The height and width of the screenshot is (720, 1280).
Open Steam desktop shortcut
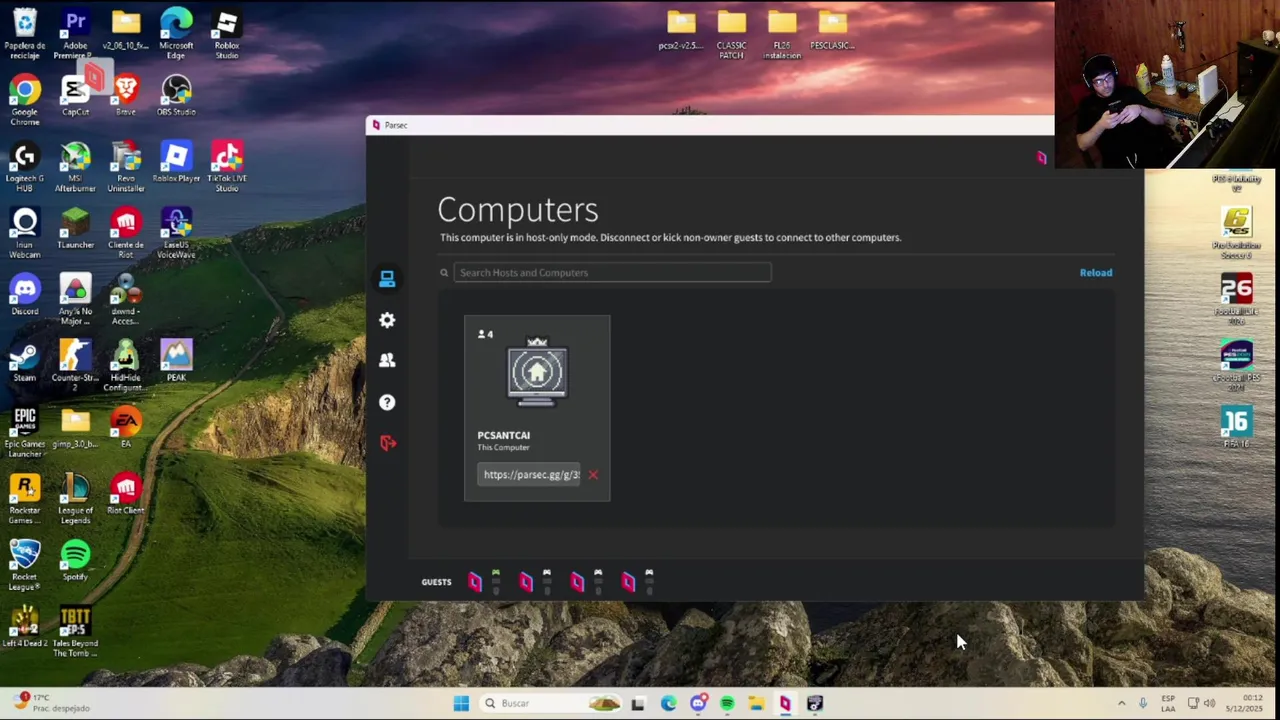[x=25, y=362]
